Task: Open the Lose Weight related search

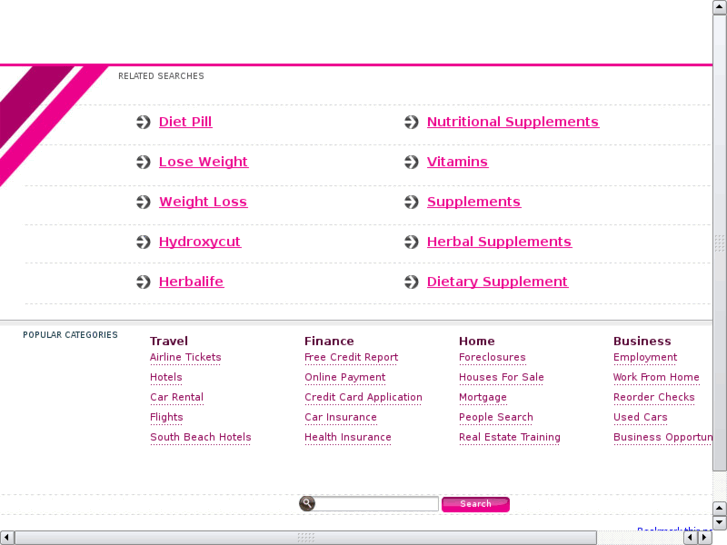Action: coord(204,161)
